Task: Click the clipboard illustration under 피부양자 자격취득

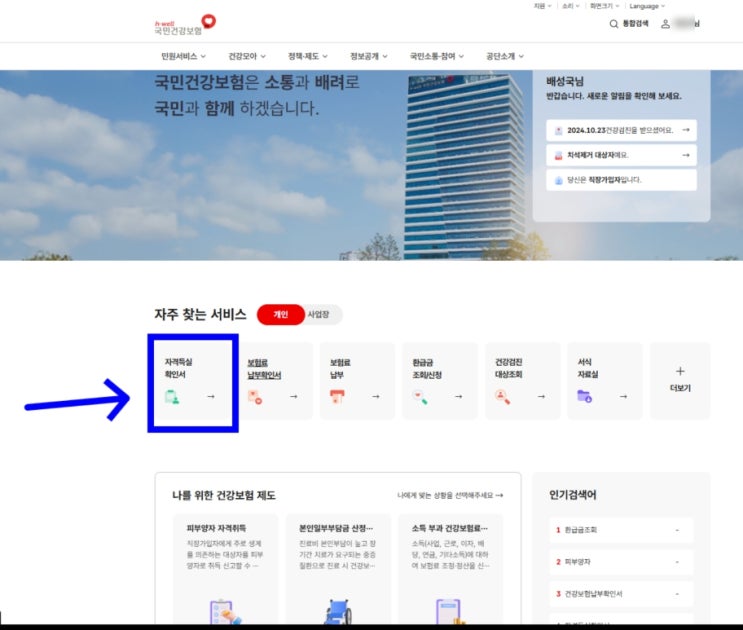Action: pyautogui.click(x=226, y=612)
